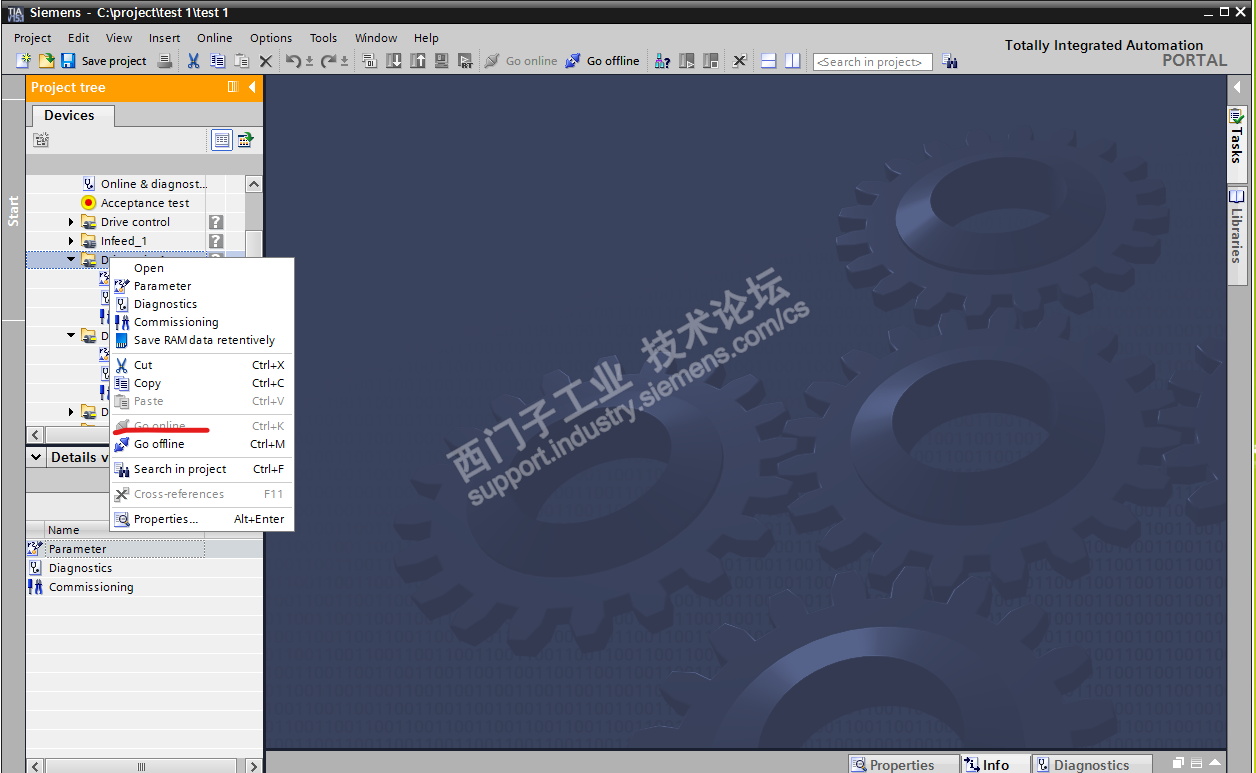Select Commissioning row in Details view
Image resolution: width=1256 pixels, height=773 pixels.
[x=144, y=587]
